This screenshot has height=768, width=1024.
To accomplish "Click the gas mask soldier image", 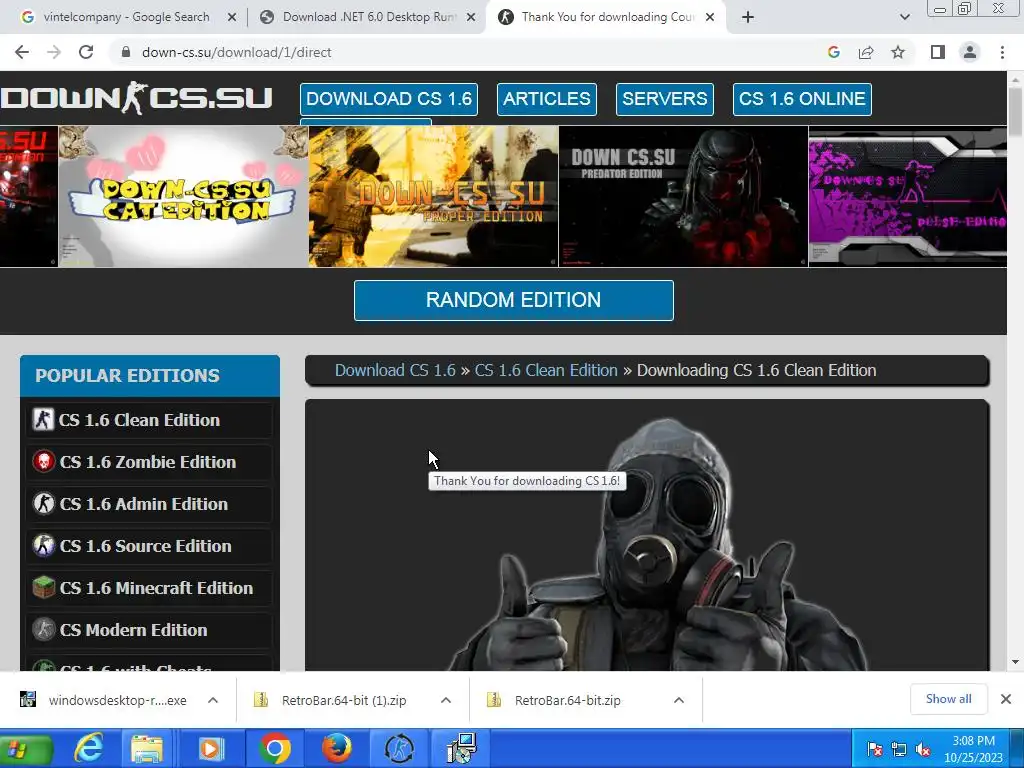I will click(660, 545).
